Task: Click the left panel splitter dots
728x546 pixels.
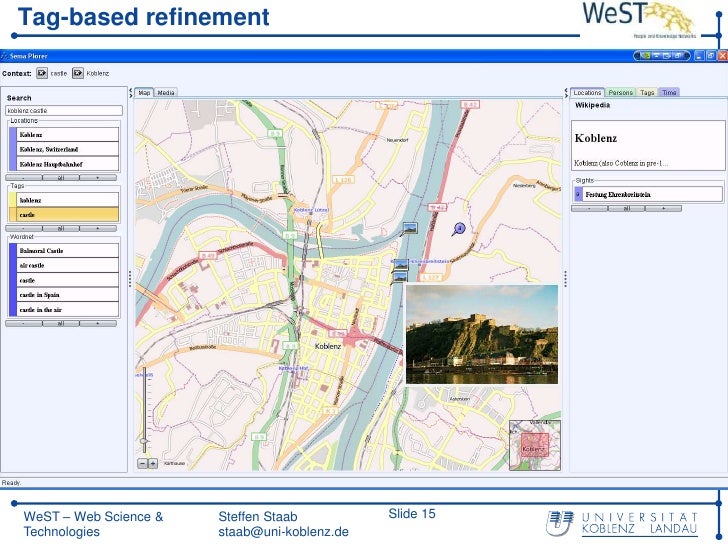Action: click(x=130, y=279)
